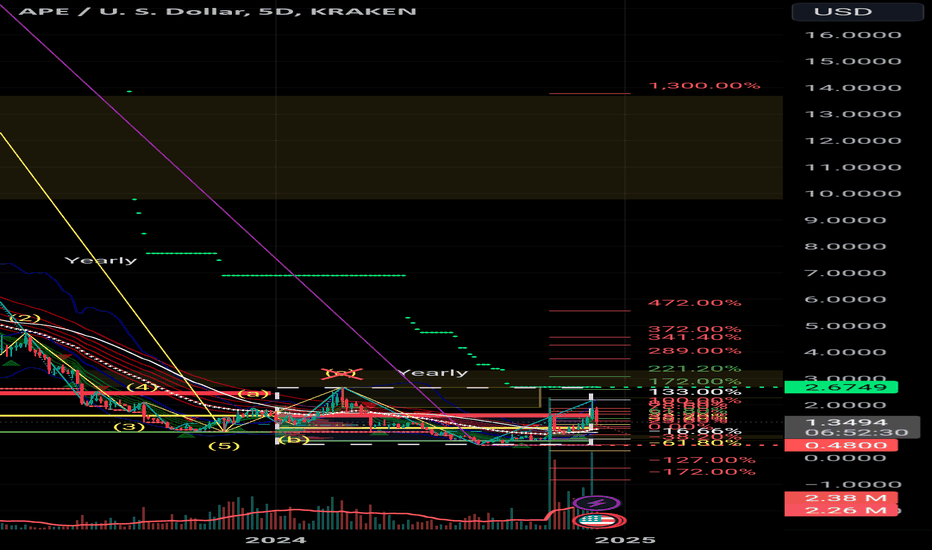Click the 2.26 M volume label
Viewport: 932px width, 550px height.
pyautogui.click(x=841, y=510)
